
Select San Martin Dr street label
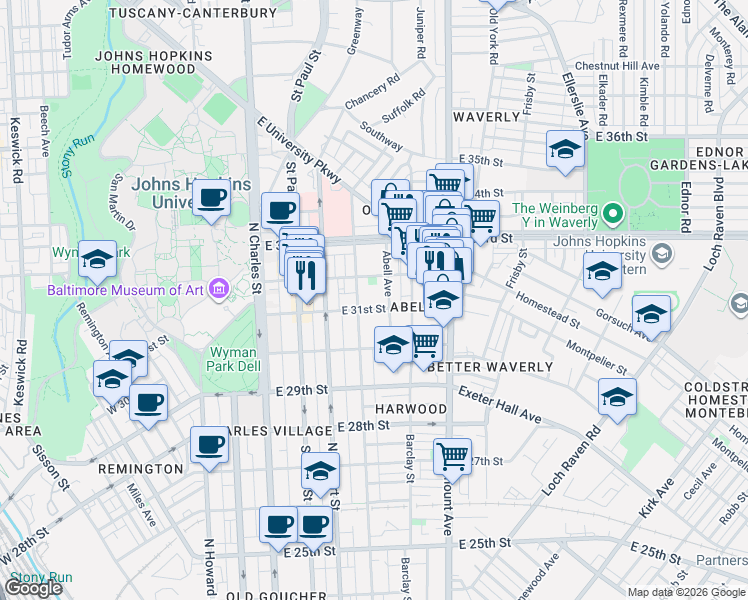coord(122,203)
